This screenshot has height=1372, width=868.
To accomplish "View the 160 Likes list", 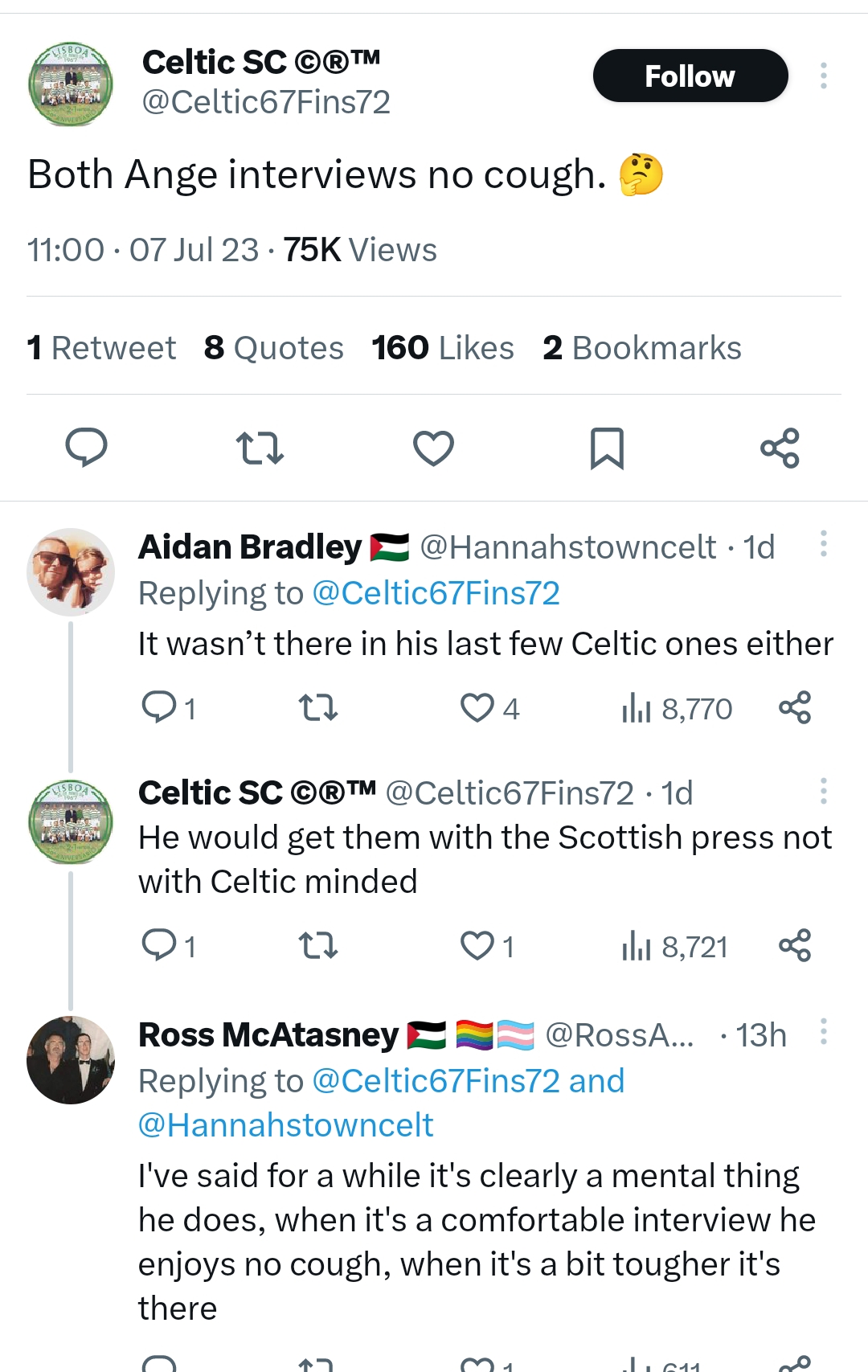I will [442, 348].
